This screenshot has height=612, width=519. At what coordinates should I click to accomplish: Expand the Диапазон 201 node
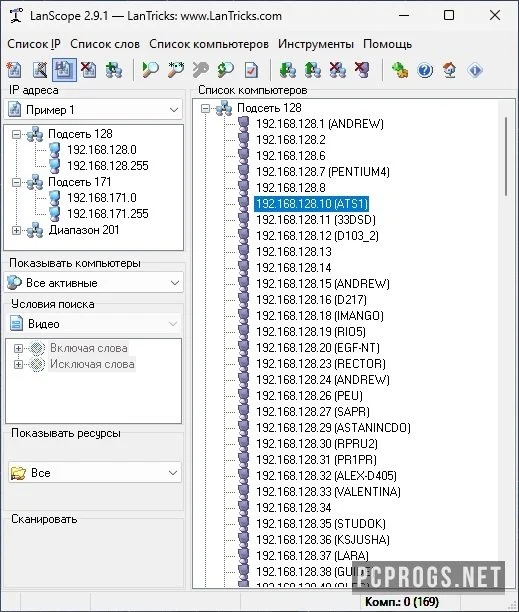tap(16, 230)
